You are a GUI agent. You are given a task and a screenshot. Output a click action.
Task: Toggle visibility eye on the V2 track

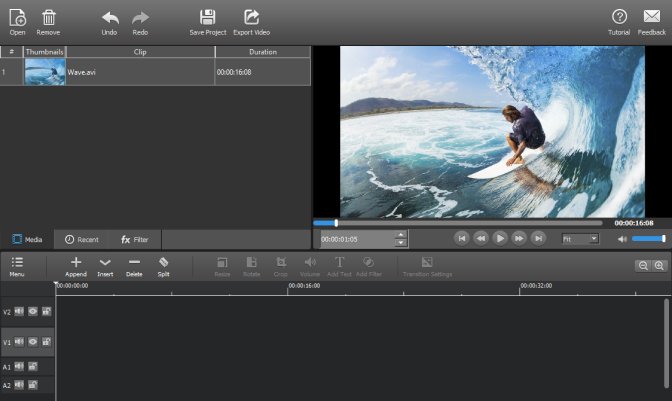pos(33,311)
